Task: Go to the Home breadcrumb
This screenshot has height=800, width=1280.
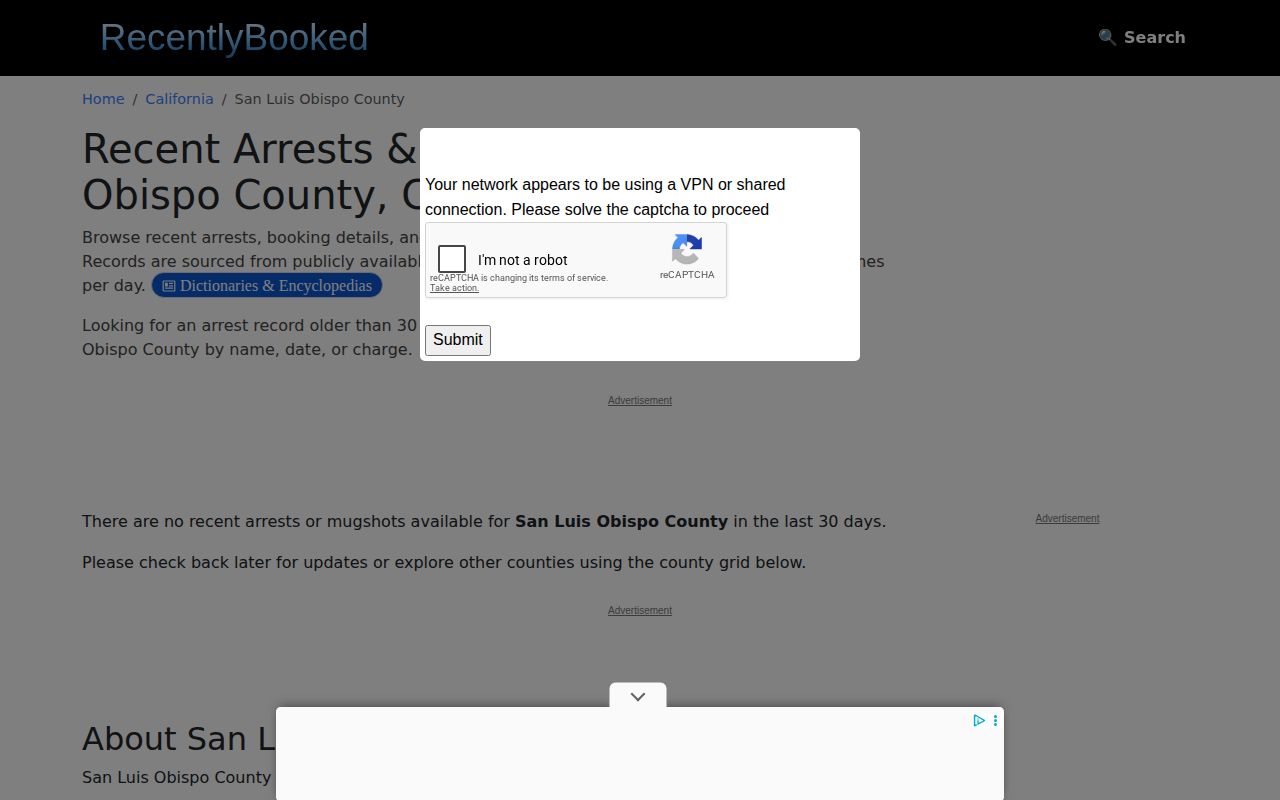Action: [x=103, y=99]
